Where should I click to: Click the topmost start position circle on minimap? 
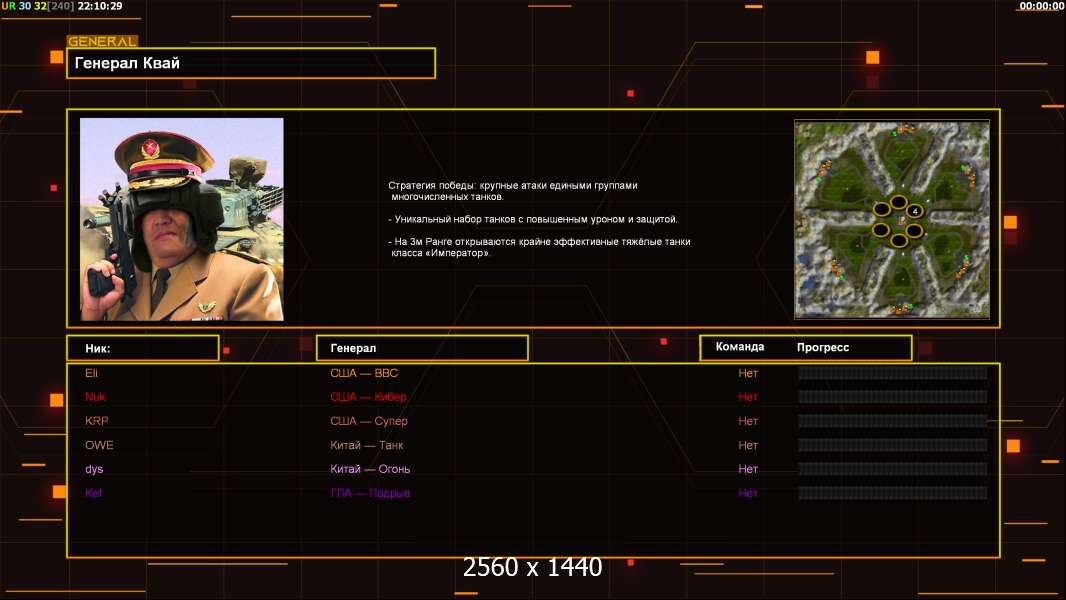click(898, 203)
